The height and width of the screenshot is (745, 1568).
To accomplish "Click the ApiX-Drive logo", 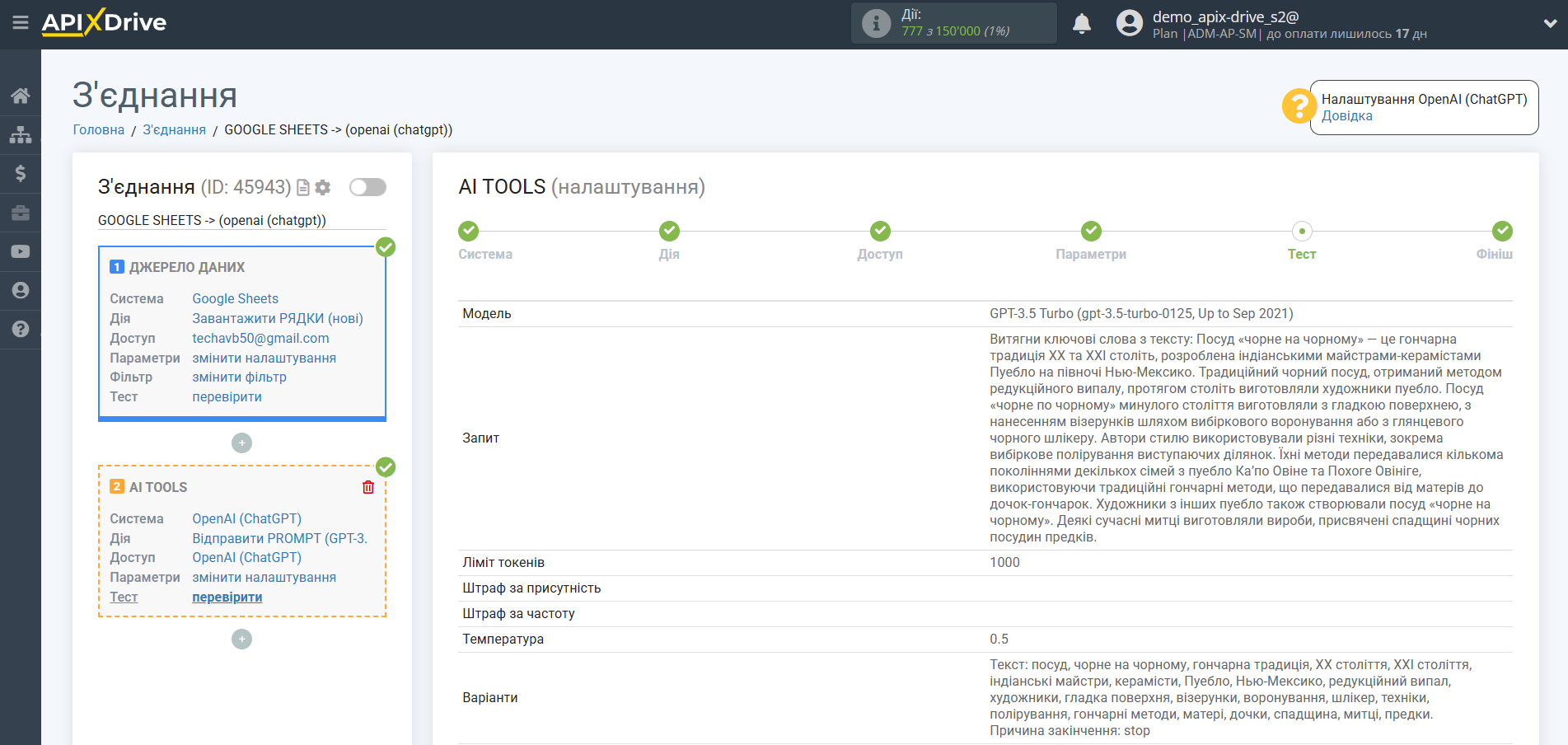I will click(104, 22).
